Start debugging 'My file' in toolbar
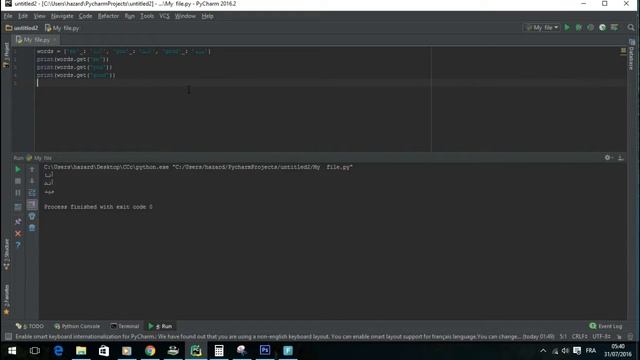The width and height of the screenshot is (640, 360). [x=579, y=27]
